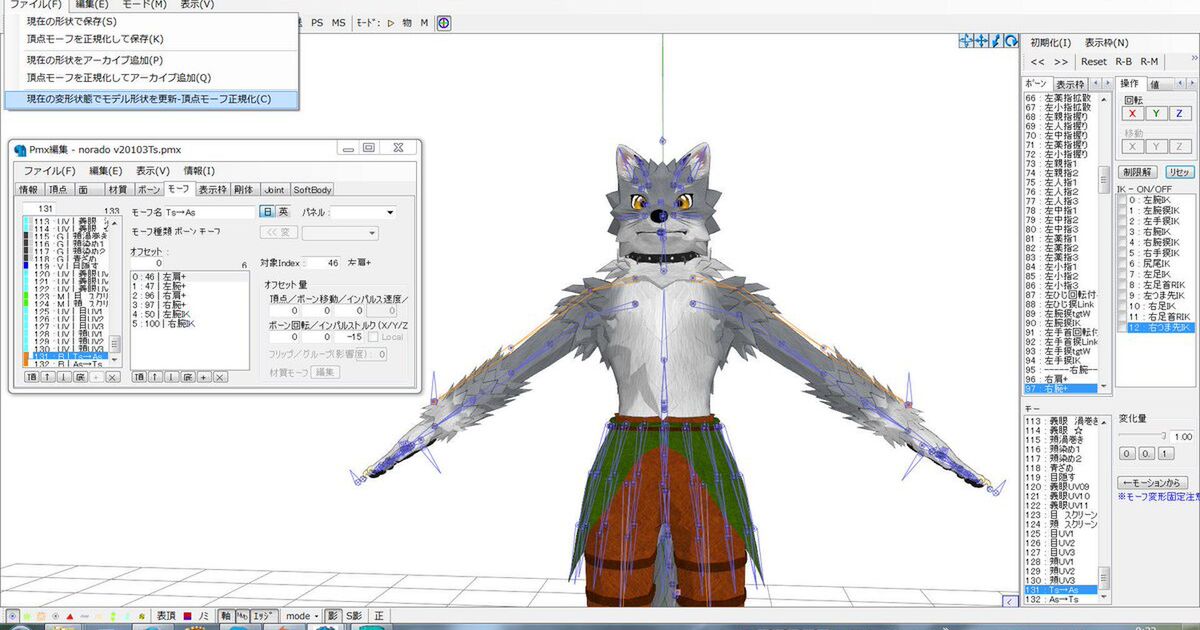1200x630 pixels.
Task: Select offset row 4 : 50 | 左腕IK
Action: pos(190,314)
